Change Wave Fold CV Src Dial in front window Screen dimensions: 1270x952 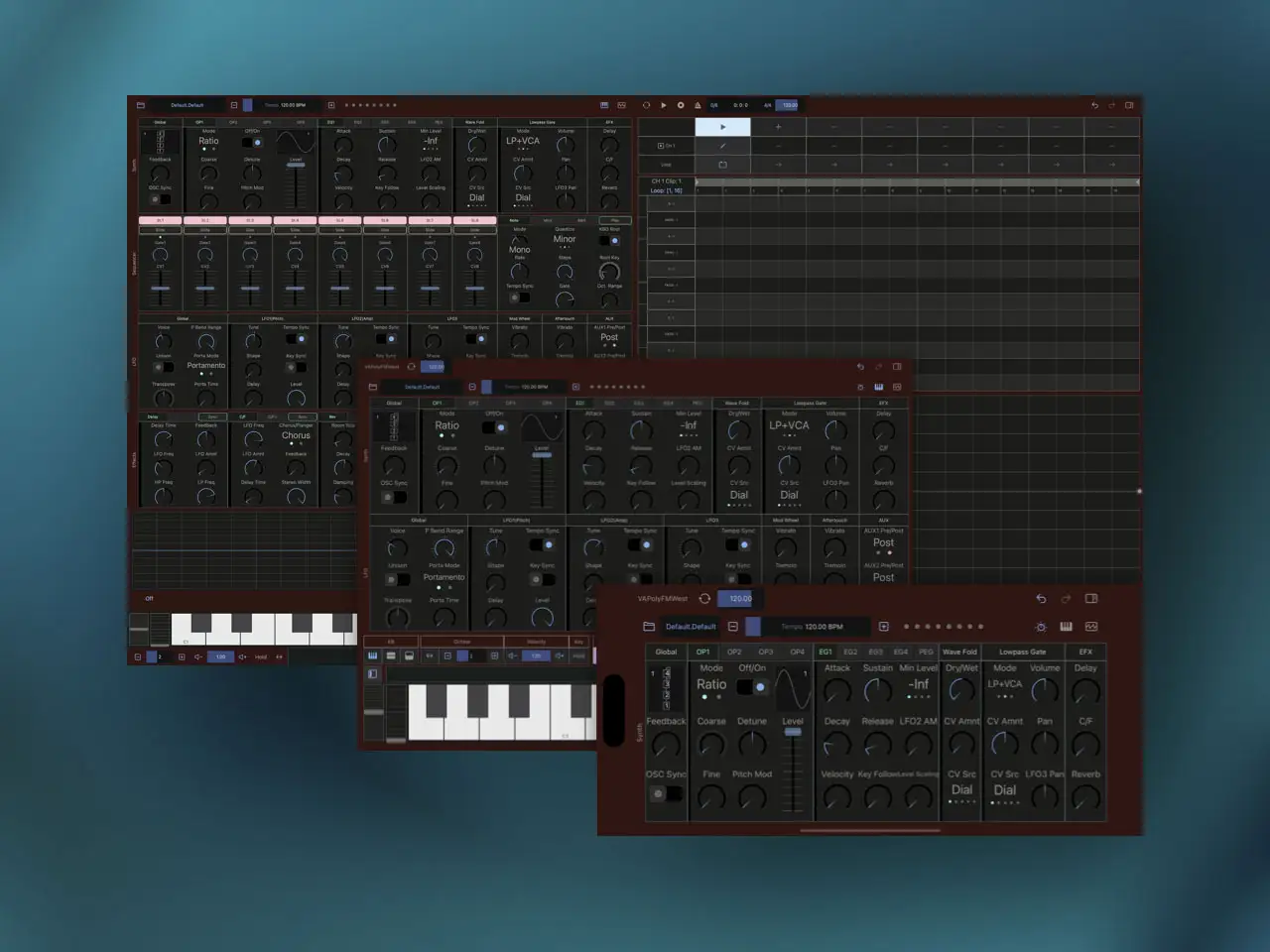961,790
